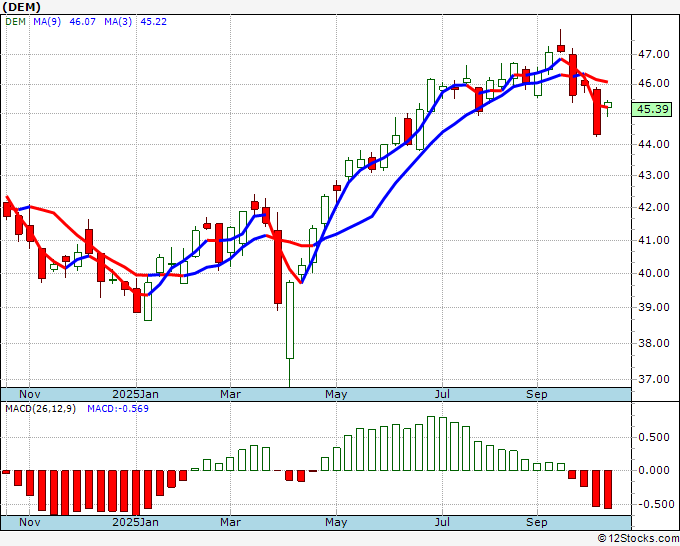Click the (DEM) chart title
The height and width of the screenshot is (546, 680).
[22, 7]
